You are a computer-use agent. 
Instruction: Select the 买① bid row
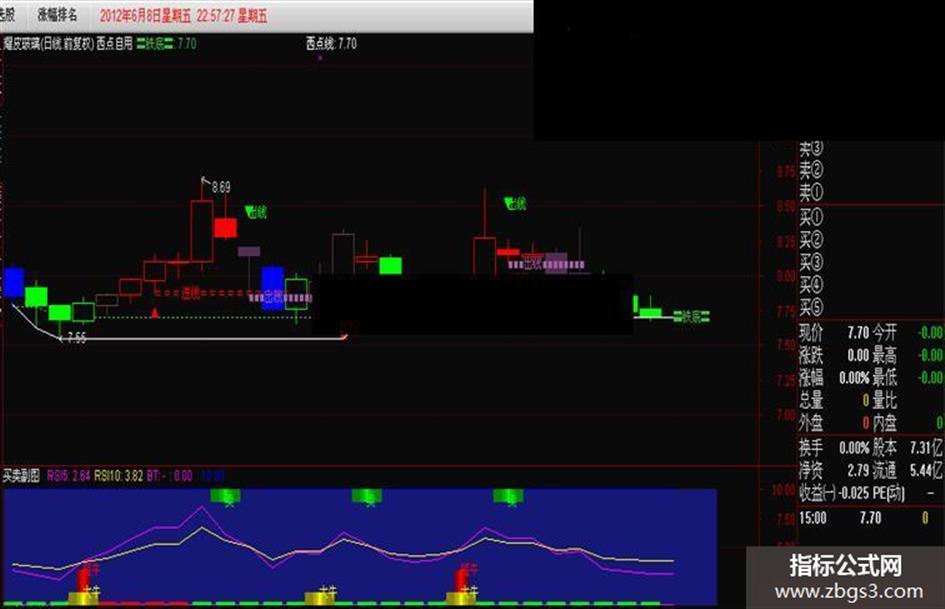(x=811, y=217)
